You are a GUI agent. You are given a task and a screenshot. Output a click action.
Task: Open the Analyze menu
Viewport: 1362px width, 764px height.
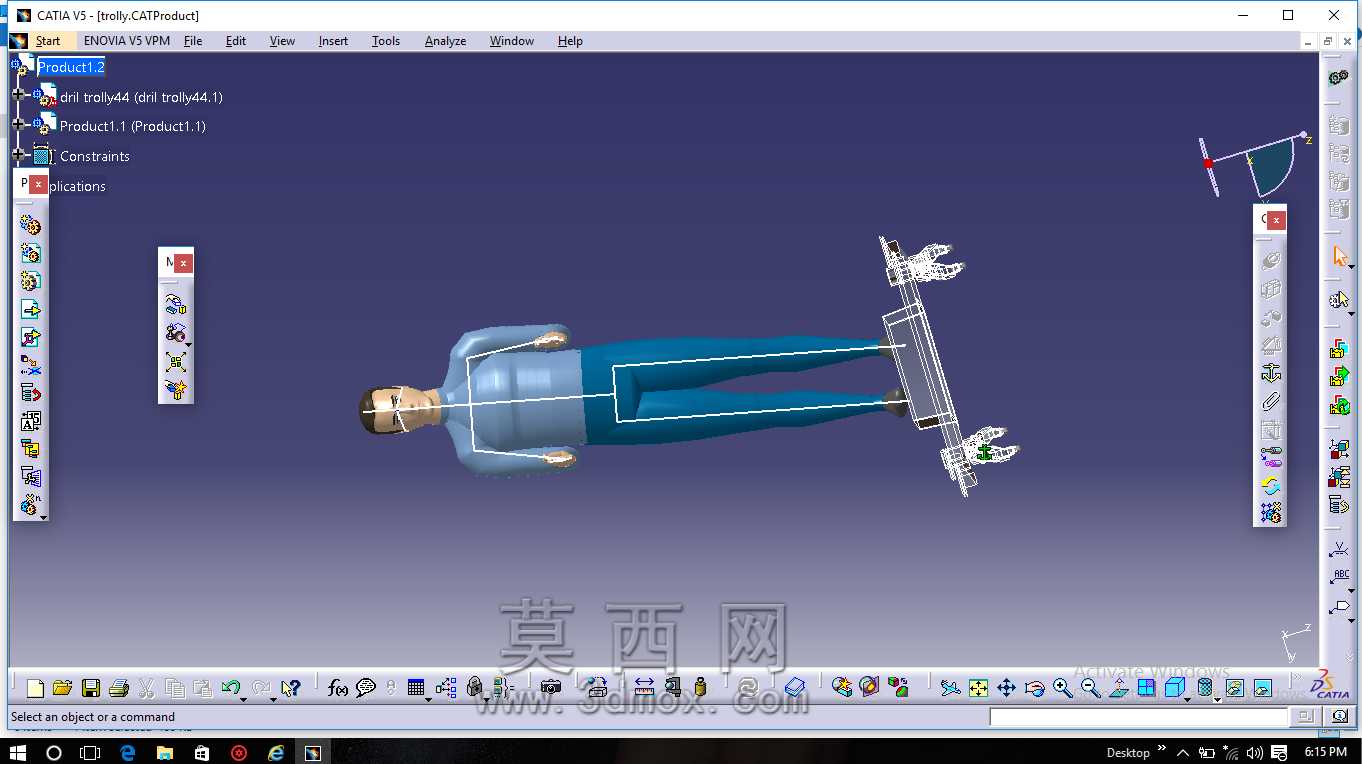445,41
